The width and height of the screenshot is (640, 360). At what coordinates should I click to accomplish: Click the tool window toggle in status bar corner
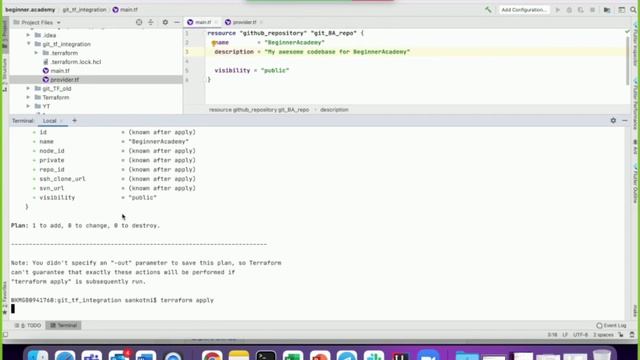click(x=5, y=335)
